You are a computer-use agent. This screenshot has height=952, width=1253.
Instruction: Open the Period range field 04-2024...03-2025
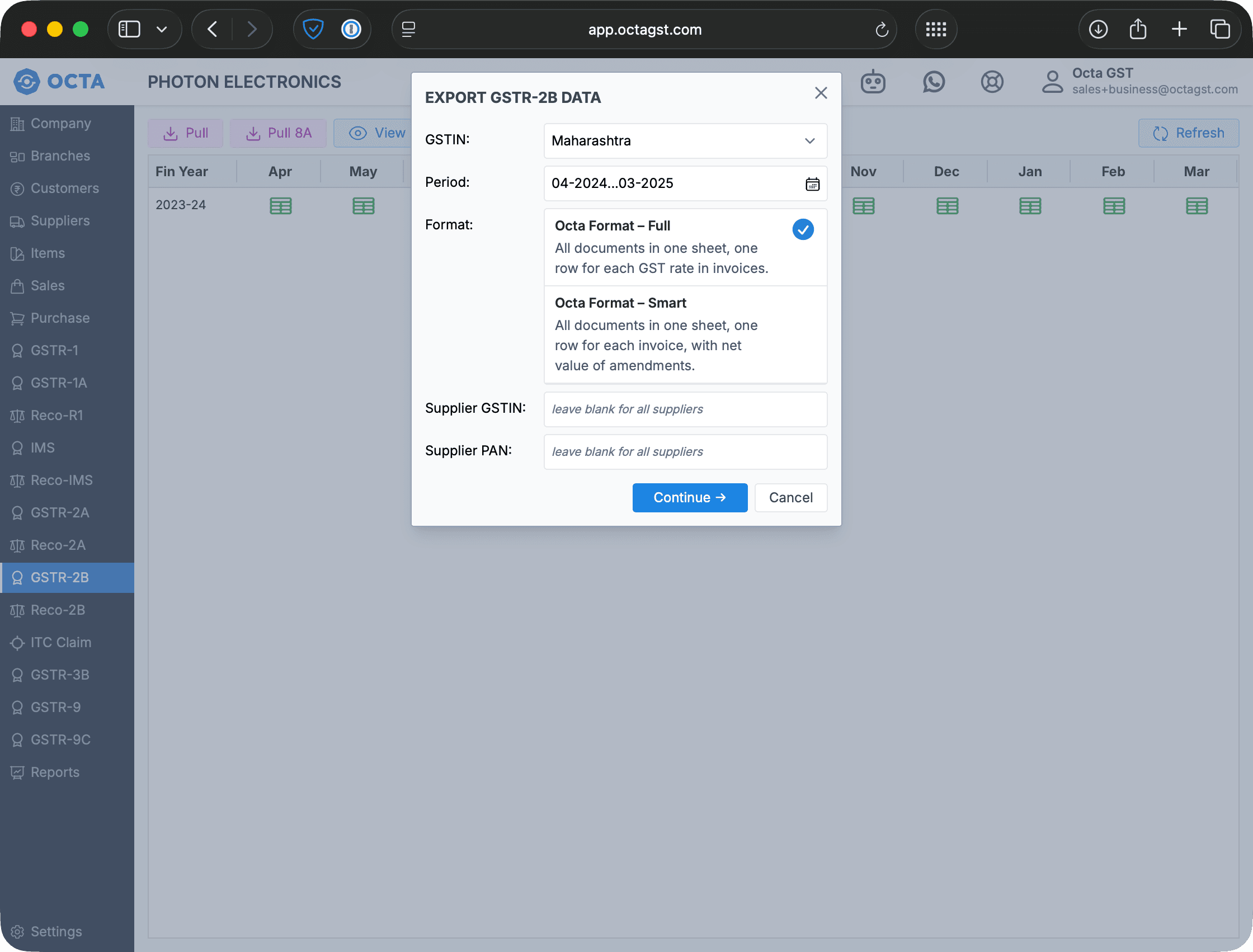[672, 183]
